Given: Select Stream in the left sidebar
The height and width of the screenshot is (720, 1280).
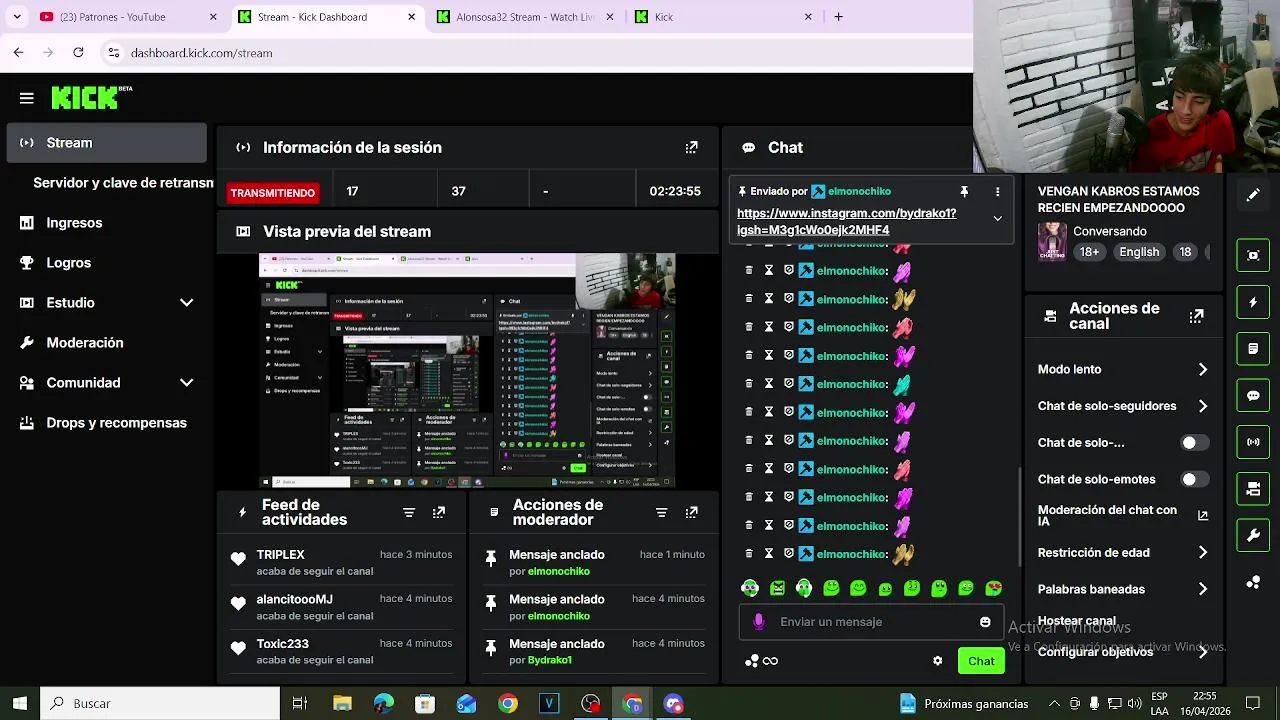Looking at the screenshot, I should [x=107, y=143].
